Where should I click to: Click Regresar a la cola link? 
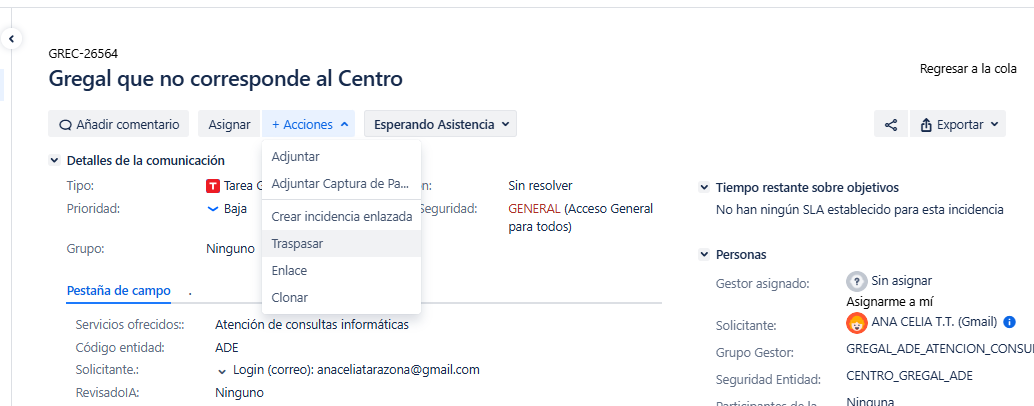pyautogui.click(x=968, y=69)
